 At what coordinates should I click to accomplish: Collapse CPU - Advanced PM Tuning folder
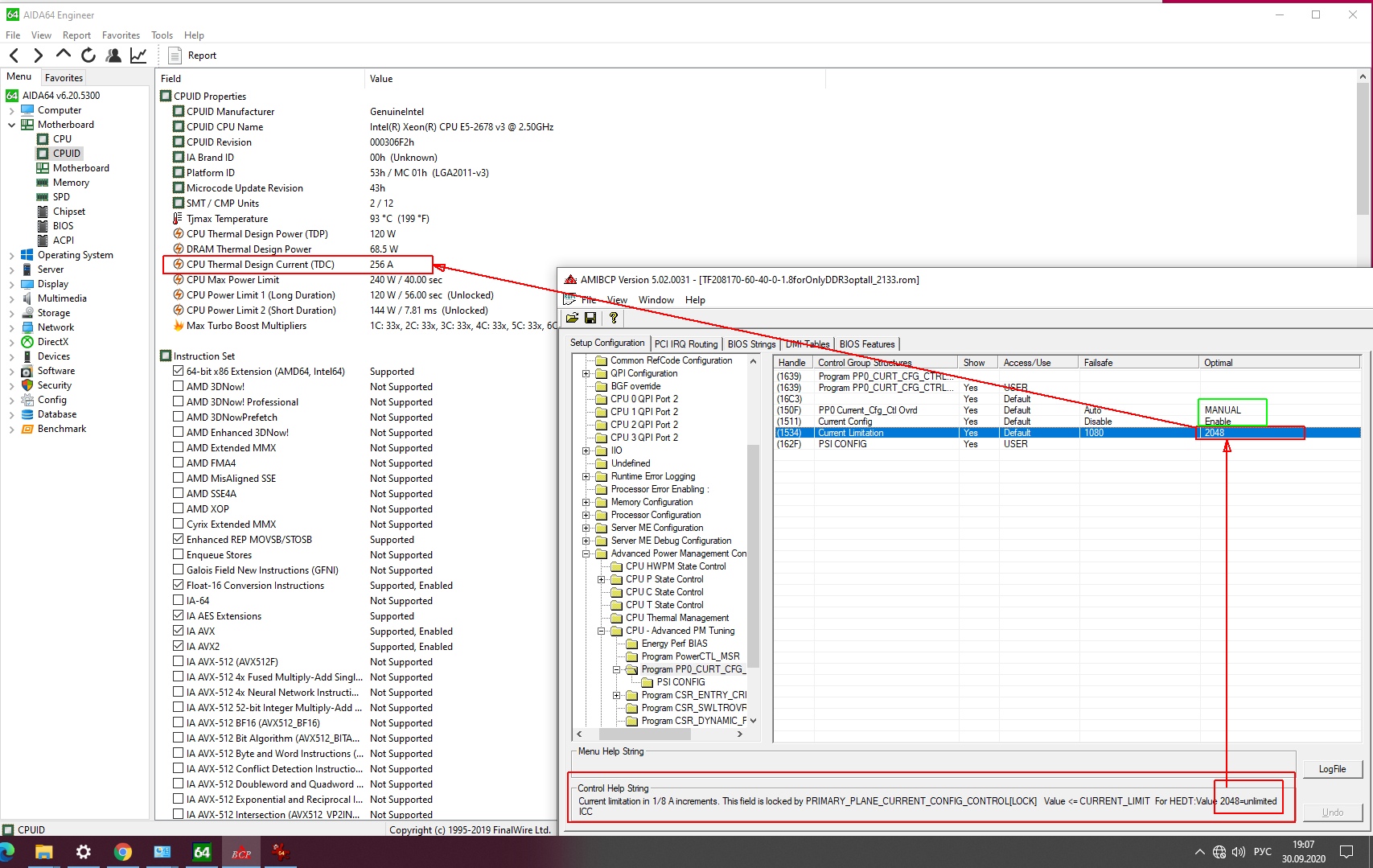(602, 631)
